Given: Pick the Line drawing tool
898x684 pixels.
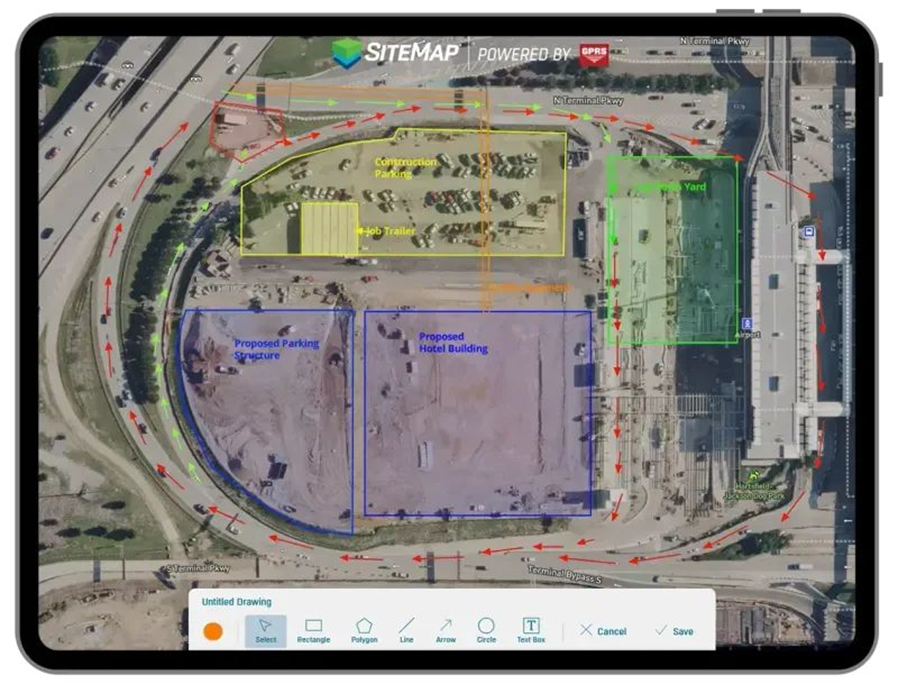Looking at the screenshot, I should point(406,628).
